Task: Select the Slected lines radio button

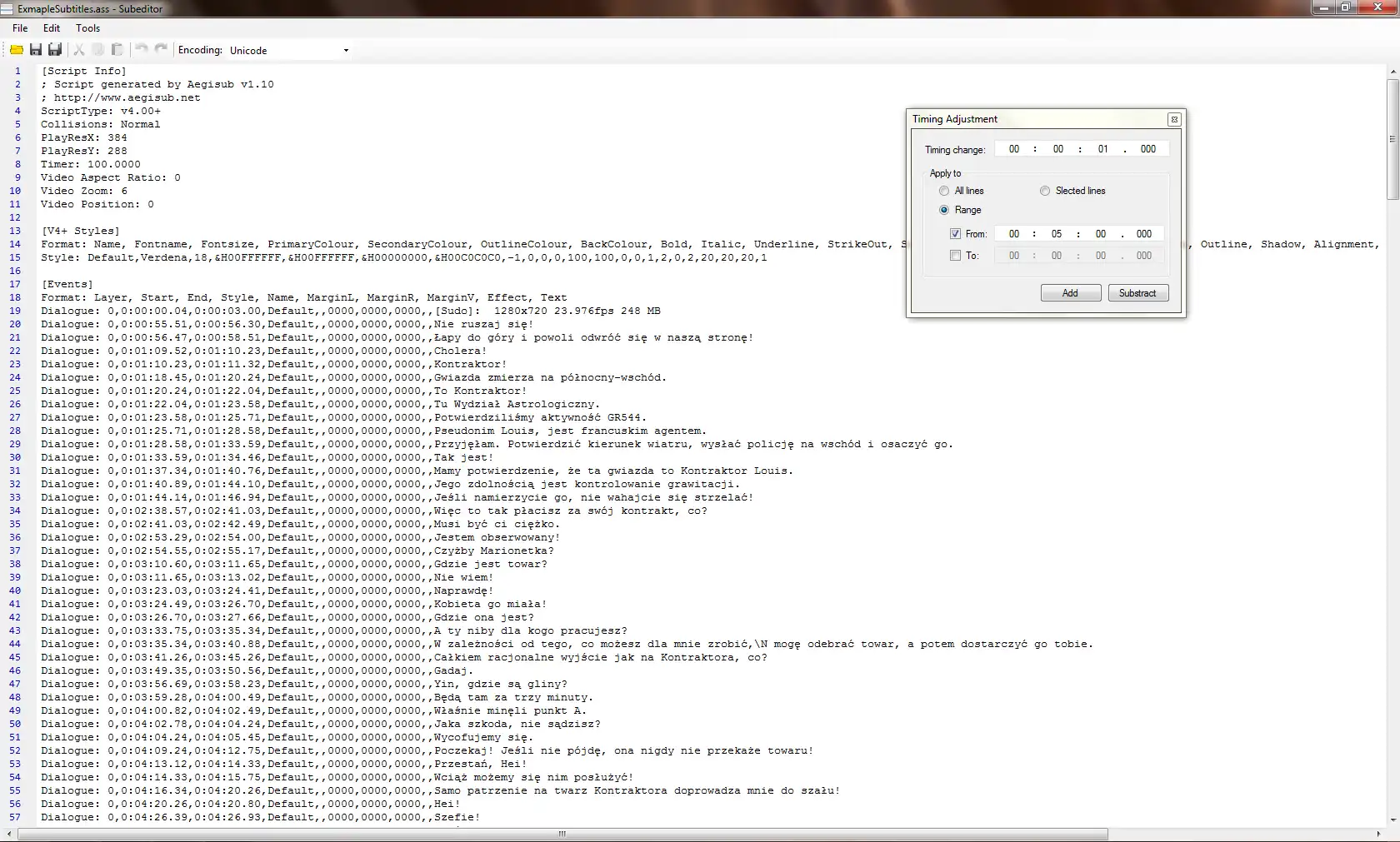Action: click(x=1045, y=191)
